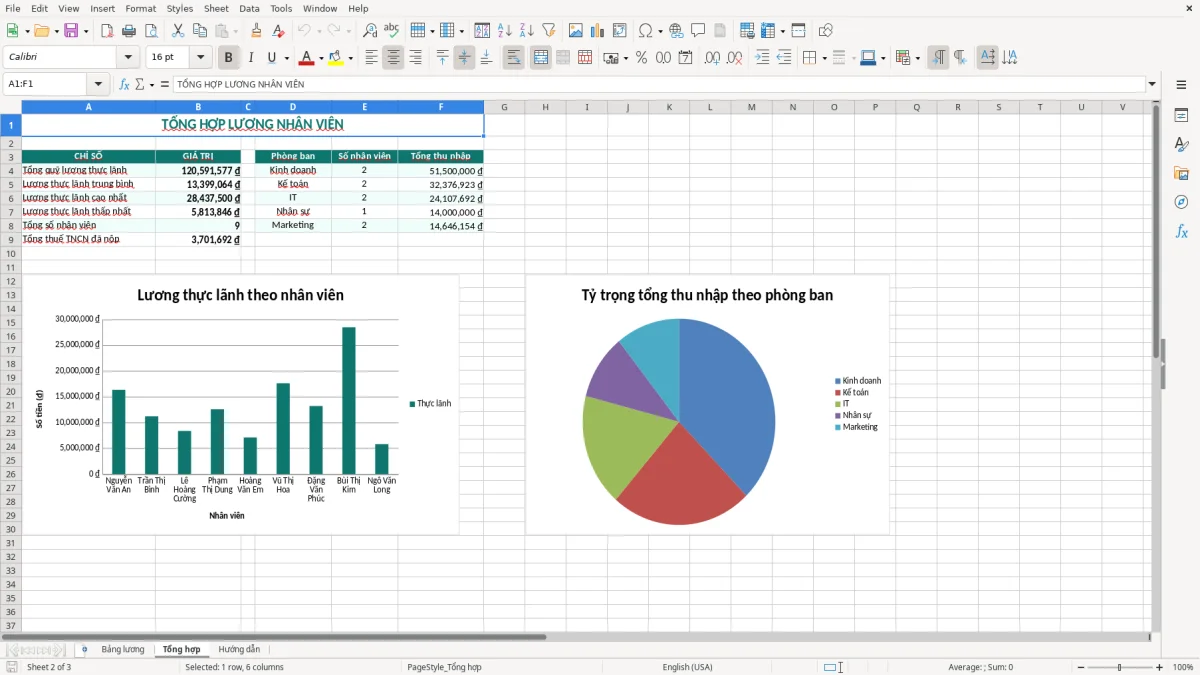Open the font color dropdown arrow
The height and width of the screenshot is (675, 1200).
coord(321,58)
